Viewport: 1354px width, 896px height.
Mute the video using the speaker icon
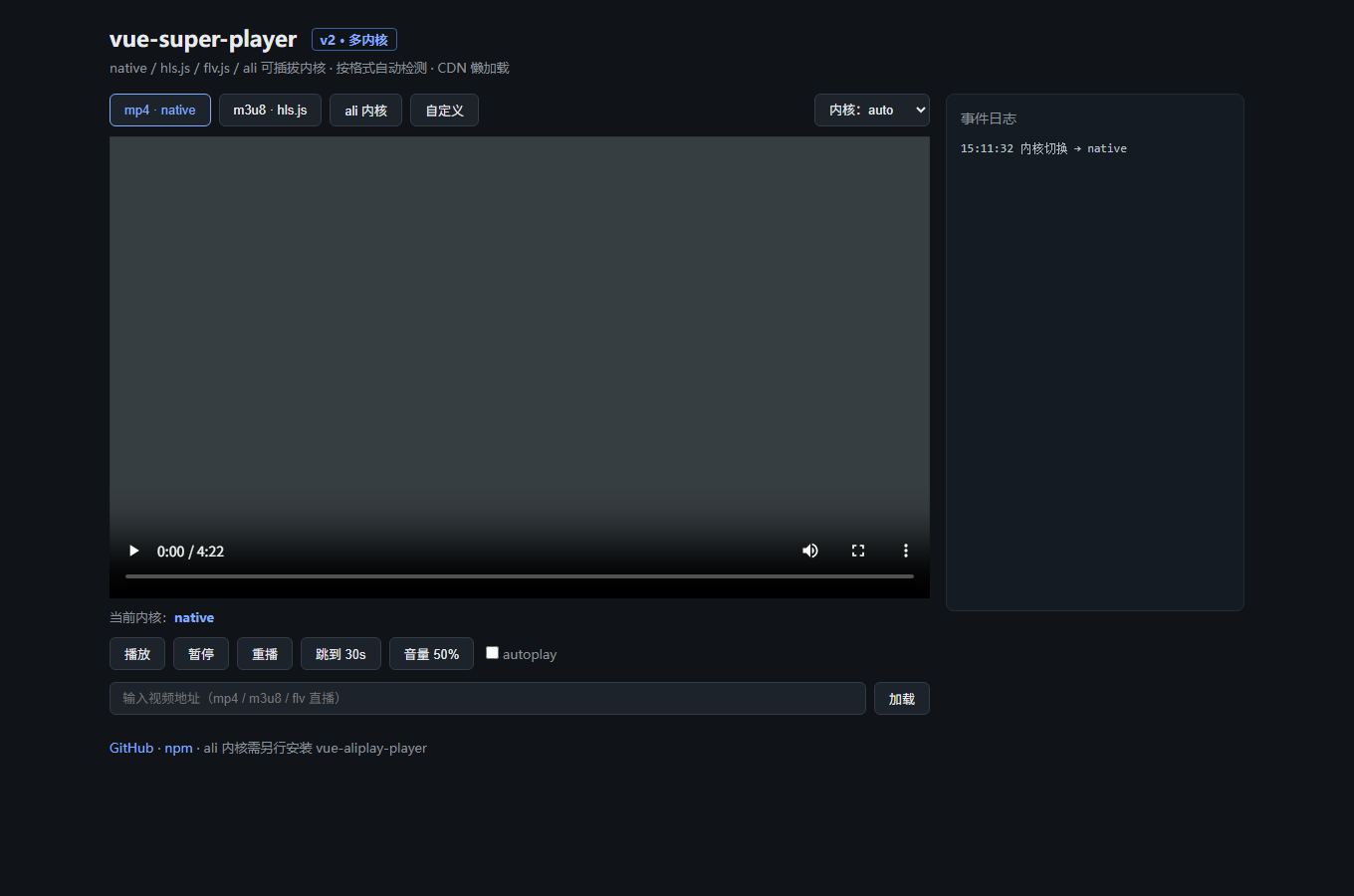(810, 551)
